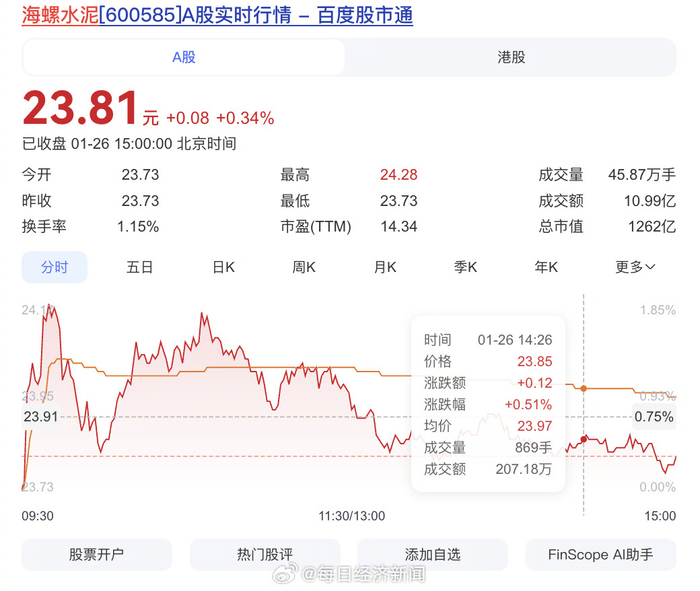Expand the 更多 dropdown menu
The image size is (700, 591).
coord(635,267)
